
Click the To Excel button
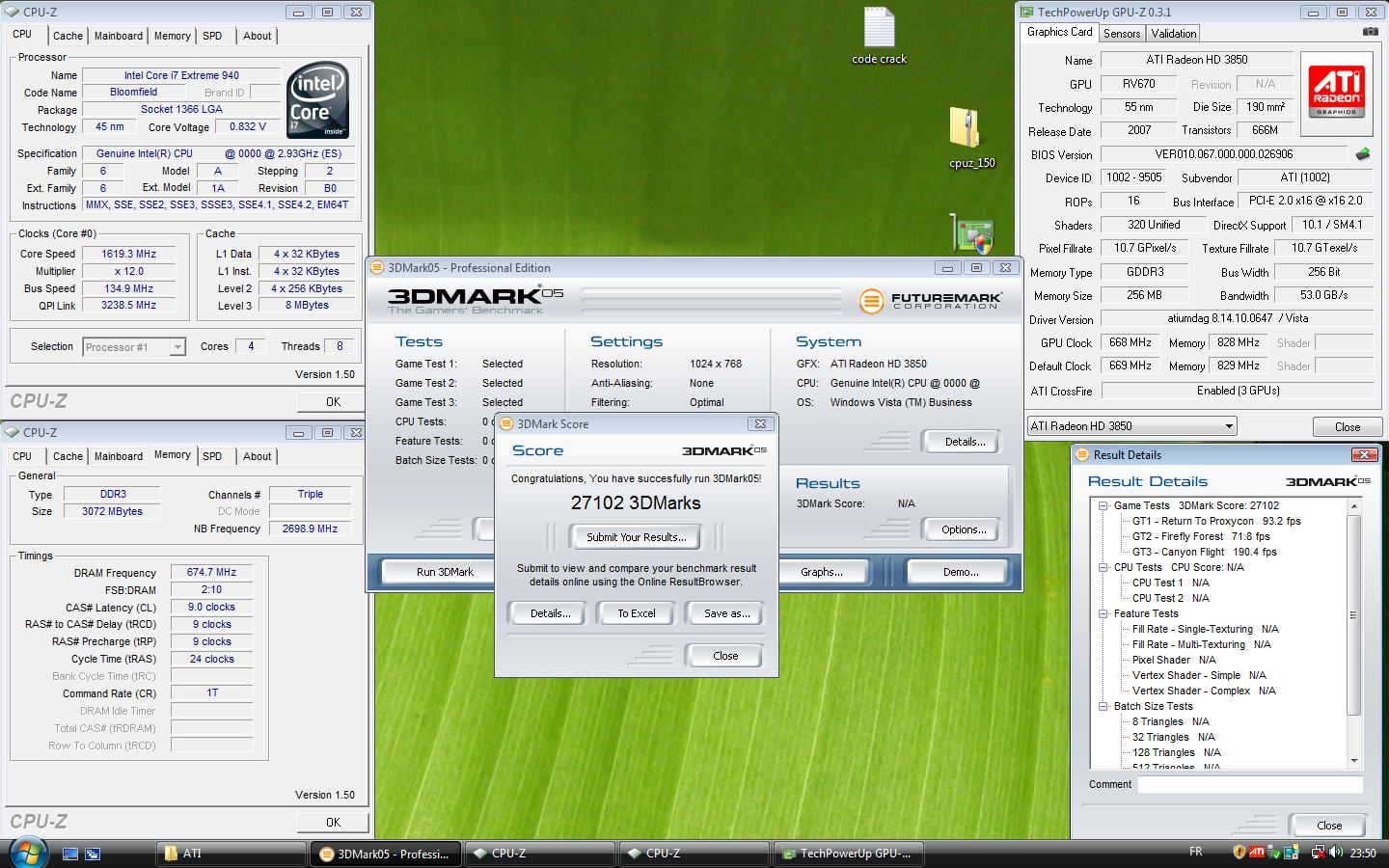coord(637,613)
